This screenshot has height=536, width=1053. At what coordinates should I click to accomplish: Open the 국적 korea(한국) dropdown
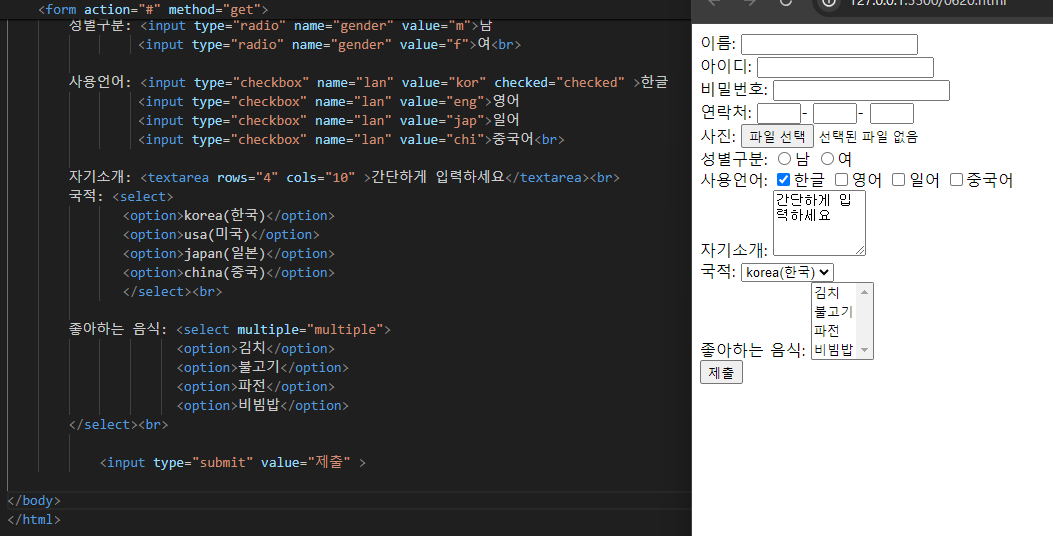[787, 272]
